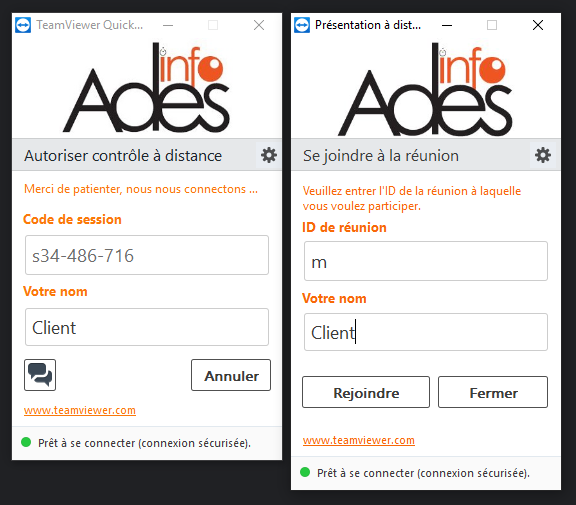The image size is (576, 505).
Task: Open settings gear in Autoriser contrôle panel
Action: click(269, 155)
